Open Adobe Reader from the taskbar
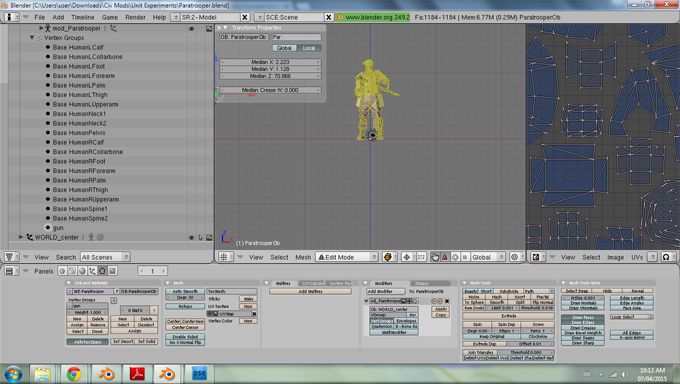Viewport: 680px width, 384px height. (137, 374)
